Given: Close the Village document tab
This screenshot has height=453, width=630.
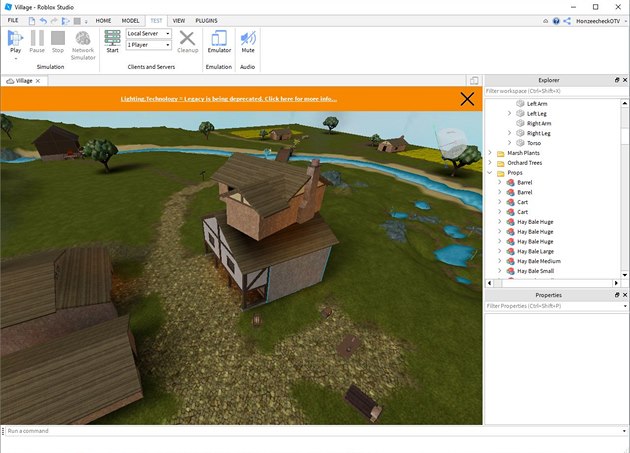Looking at the screenshot, I should [x=38, y=81].
